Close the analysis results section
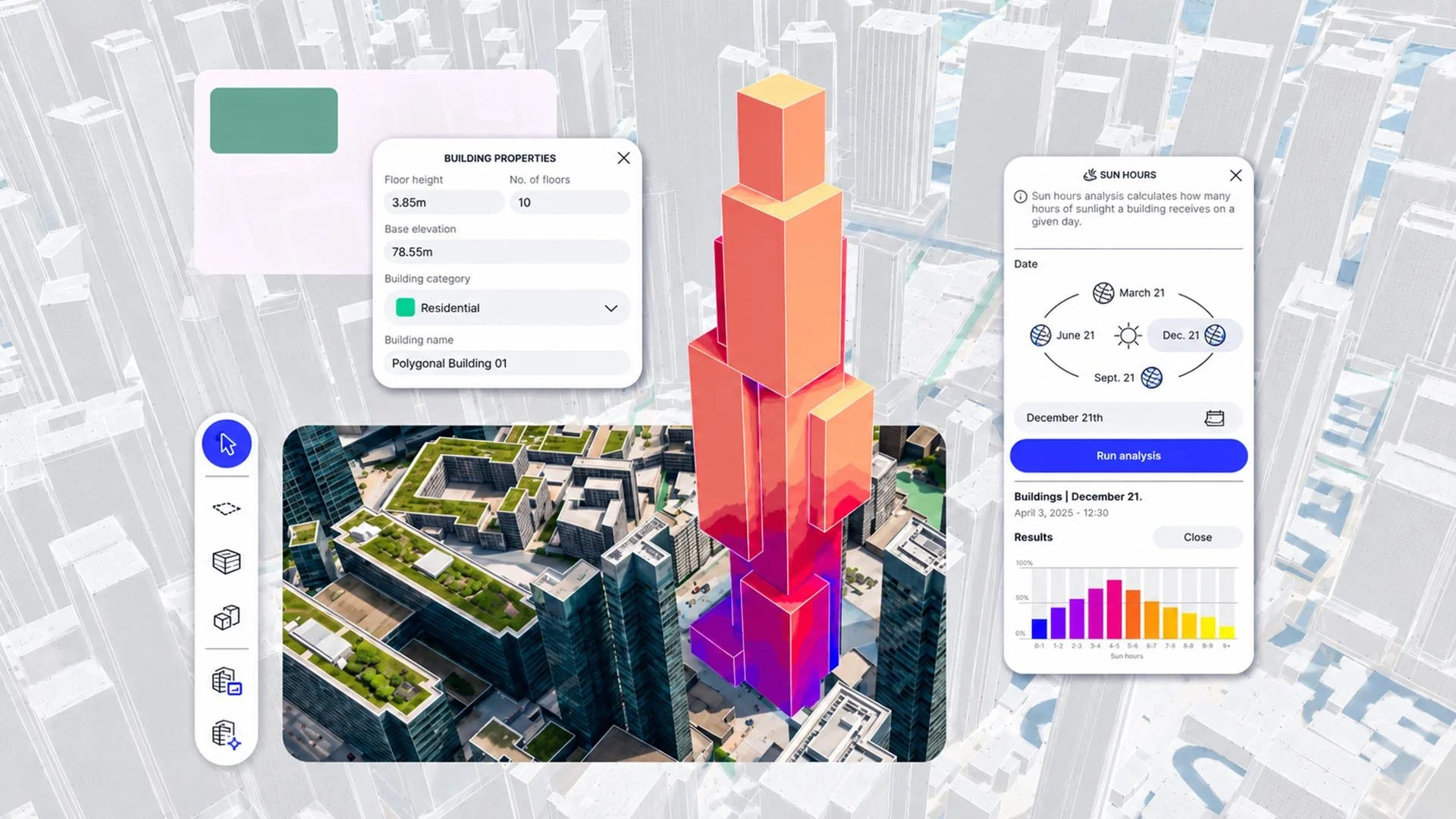Image resolution: width=1456 pixels, height=819 pixels. tap(1197, 537)
